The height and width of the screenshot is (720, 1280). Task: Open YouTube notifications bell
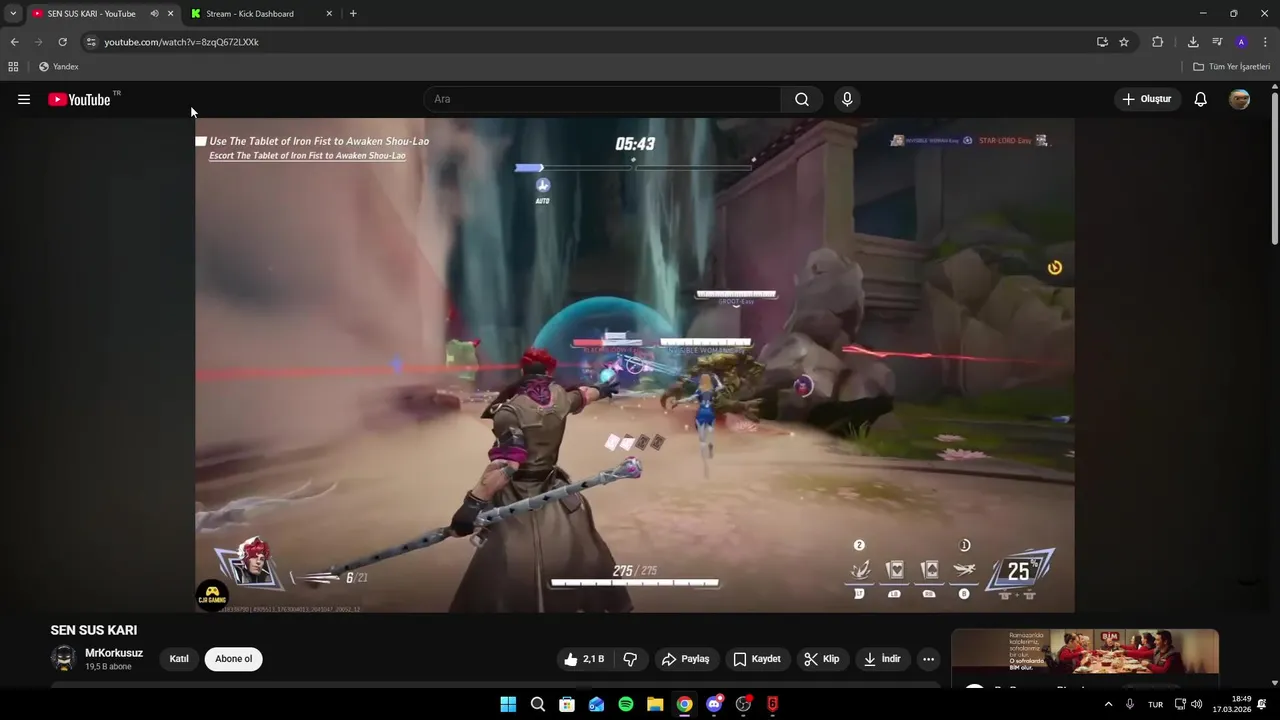click(x=1201, y=99)
